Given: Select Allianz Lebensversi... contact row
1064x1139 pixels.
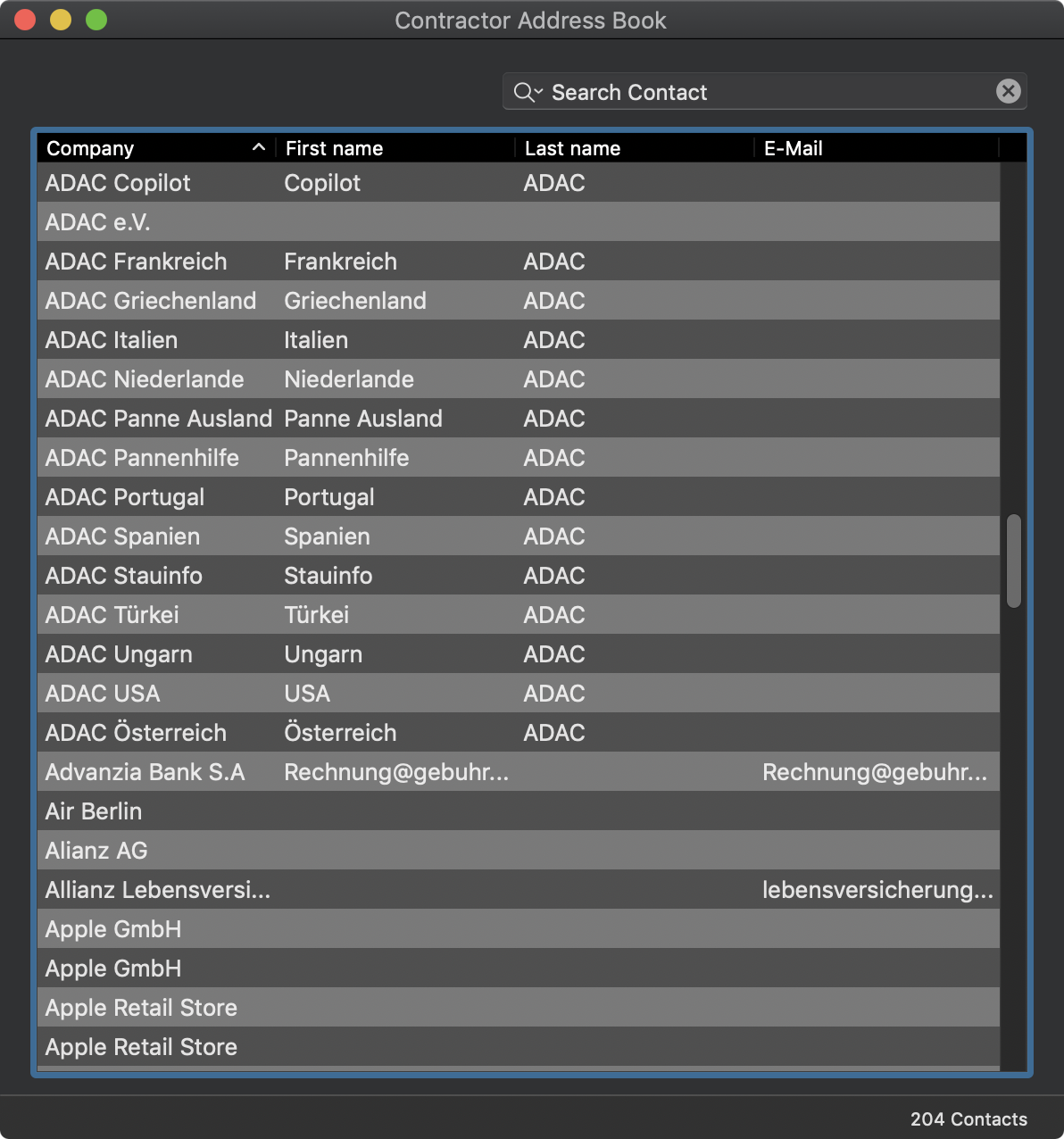Looking at the screenshot, I should (518, 889).
